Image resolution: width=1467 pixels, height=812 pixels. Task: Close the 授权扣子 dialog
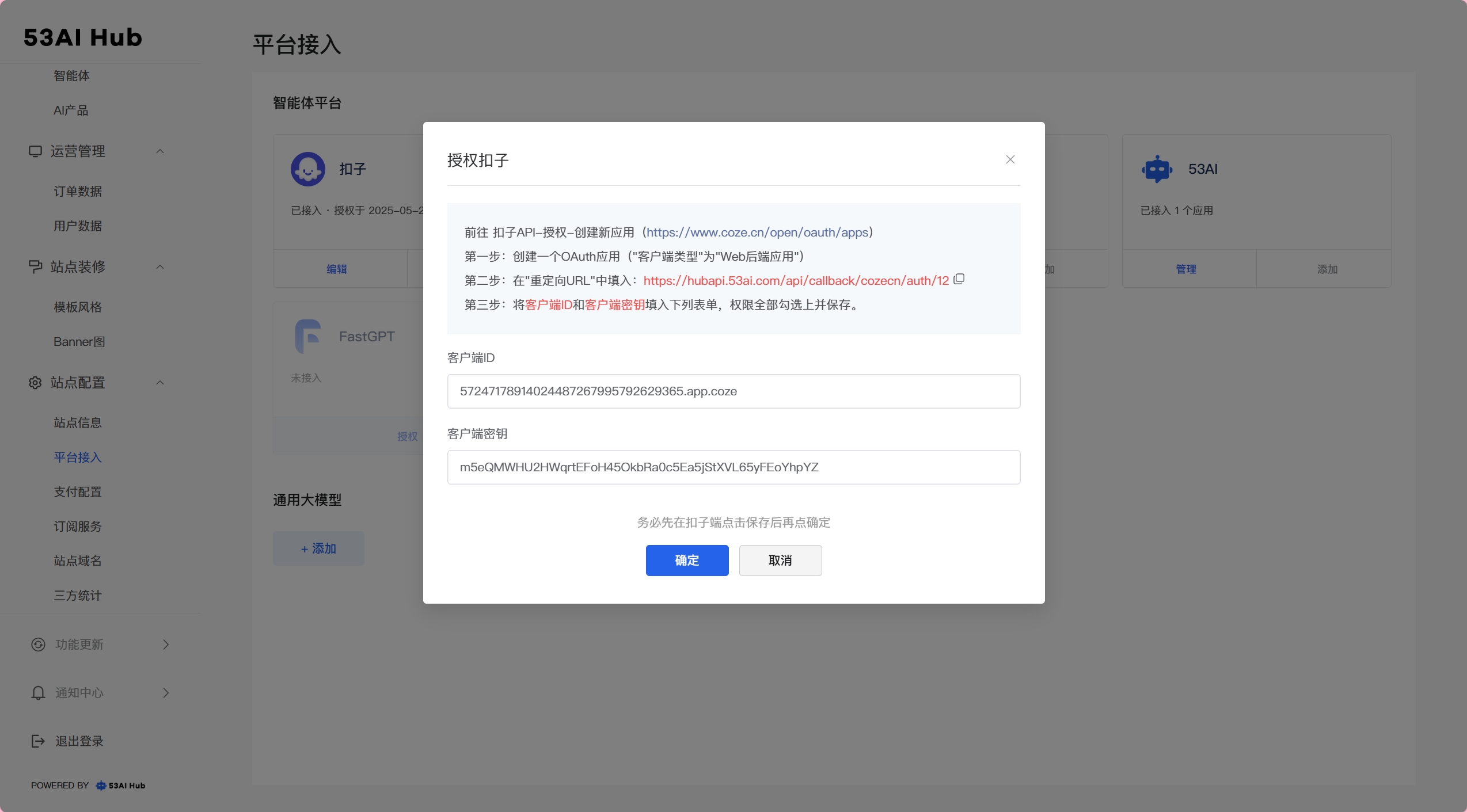pos(1010,159)
